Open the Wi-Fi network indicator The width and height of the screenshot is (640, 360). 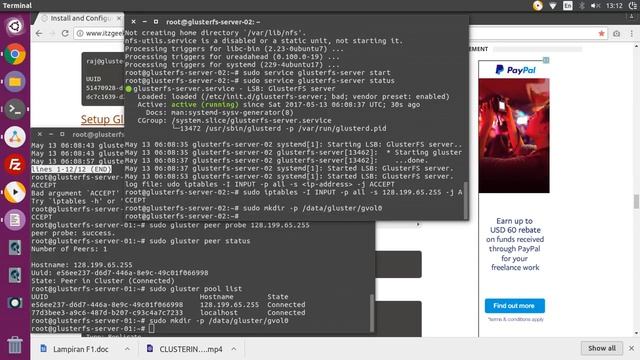(553, 5)
